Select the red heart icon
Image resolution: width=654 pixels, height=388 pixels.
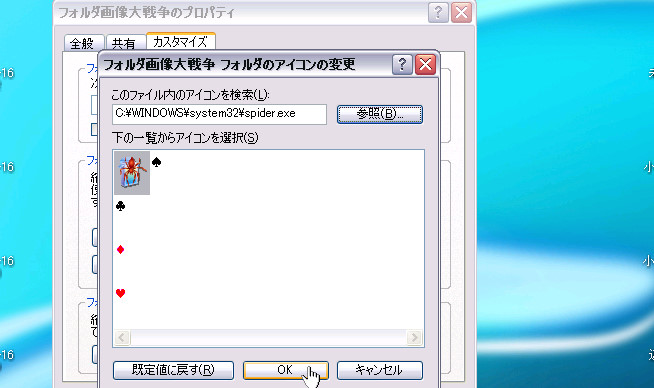point(121,293)
